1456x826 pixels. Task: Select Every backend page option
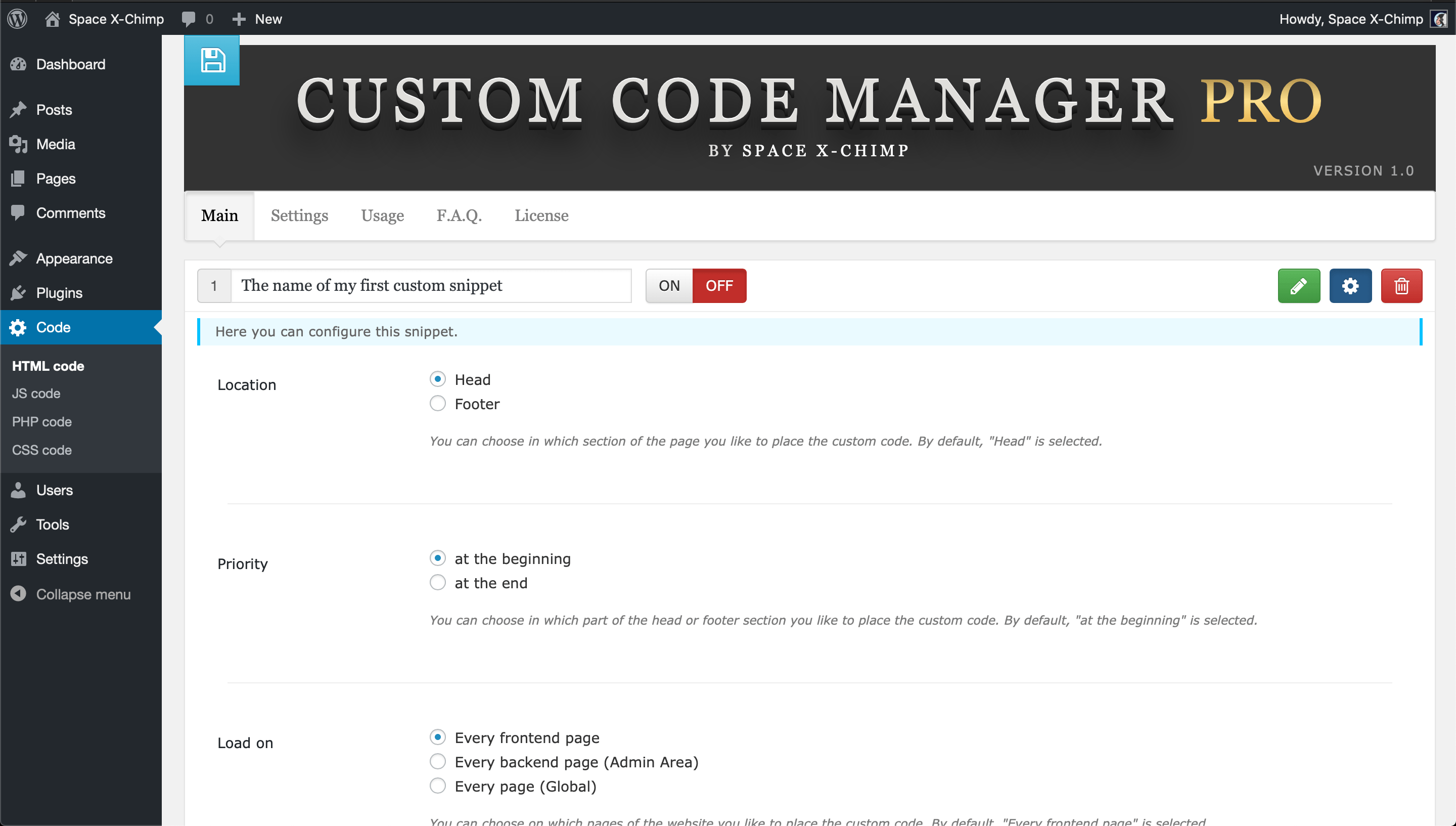pyautogui.click(x=437, y=762)
